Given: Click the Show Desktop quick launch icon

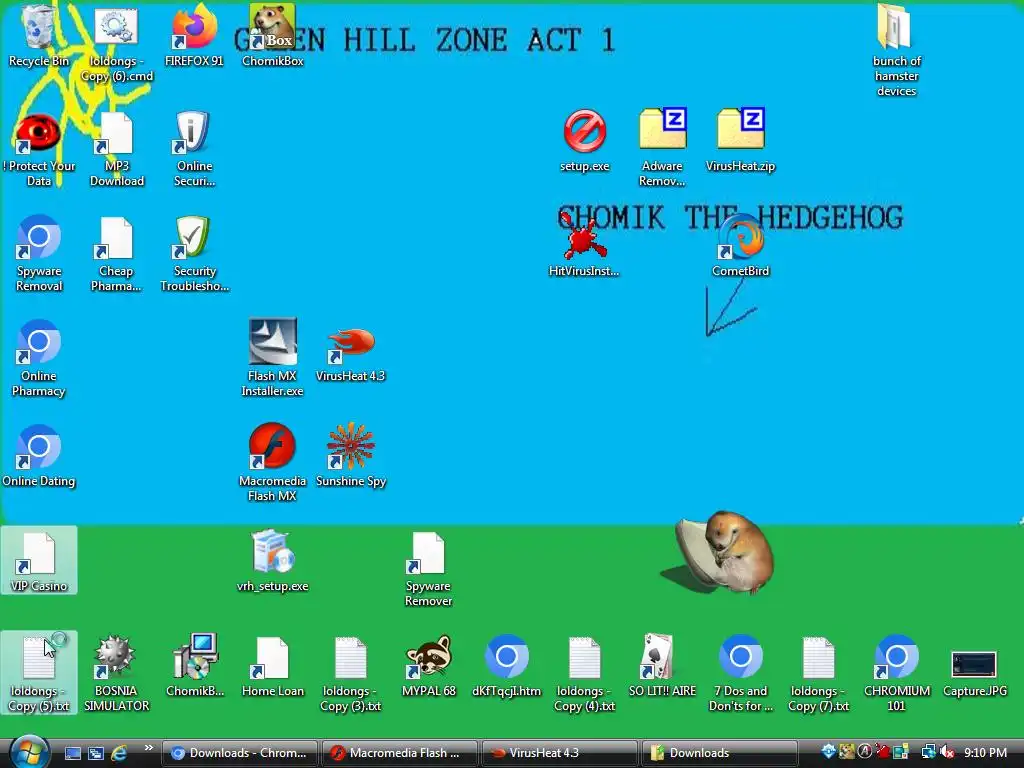Looking at the screenshot, I should (x=73, y=753).
